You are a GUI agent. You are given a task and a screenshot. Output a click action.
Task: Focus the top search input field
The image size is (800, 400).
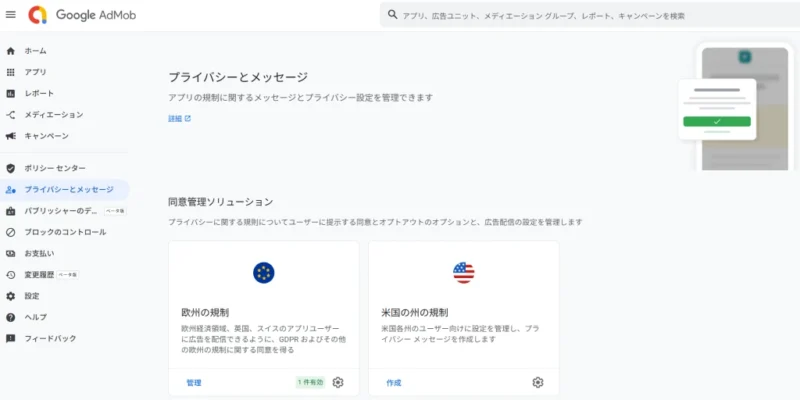coord(590,16)
